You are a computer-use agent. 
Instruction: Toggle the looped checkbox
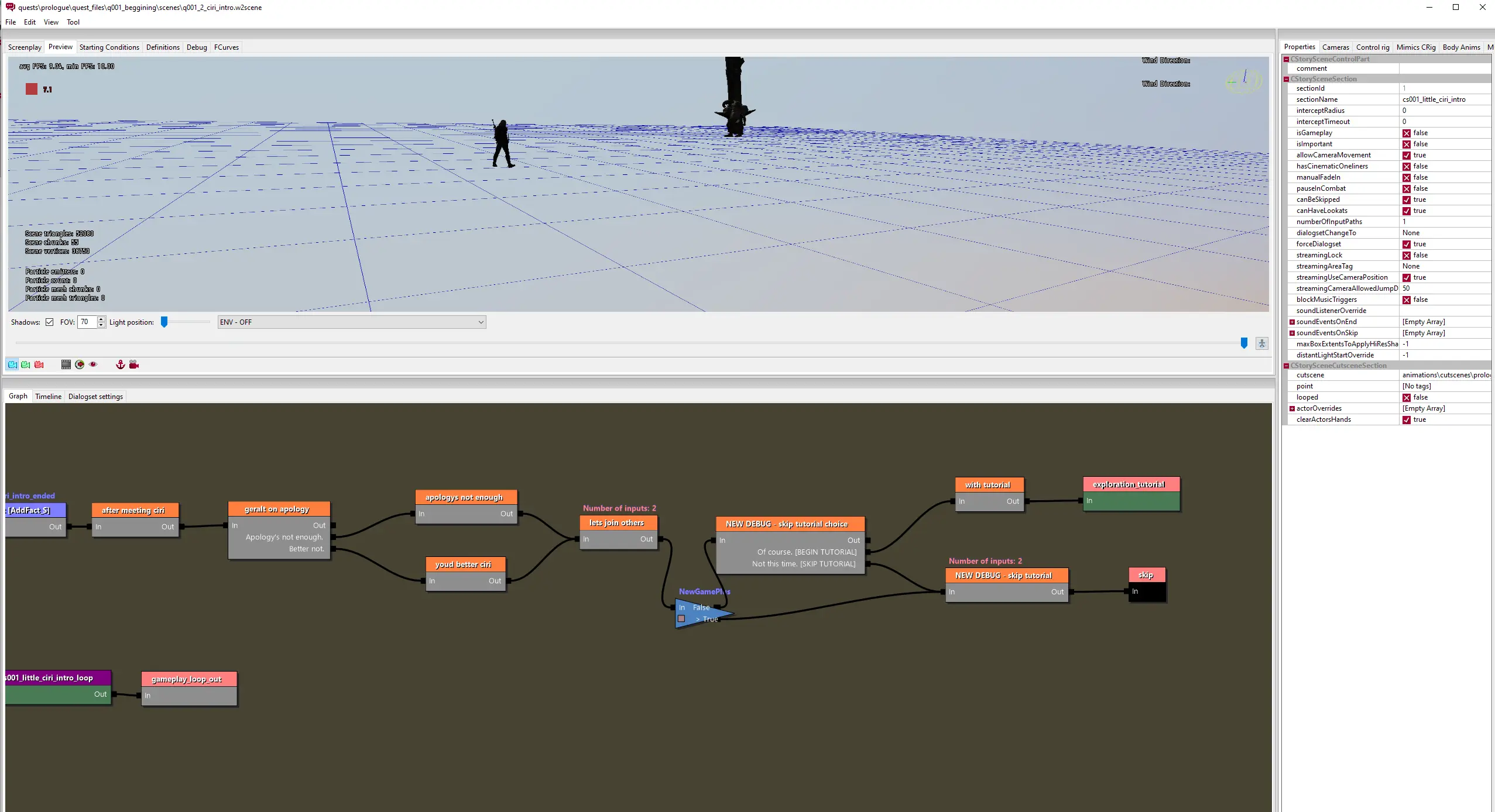(x=1407, y=398)
